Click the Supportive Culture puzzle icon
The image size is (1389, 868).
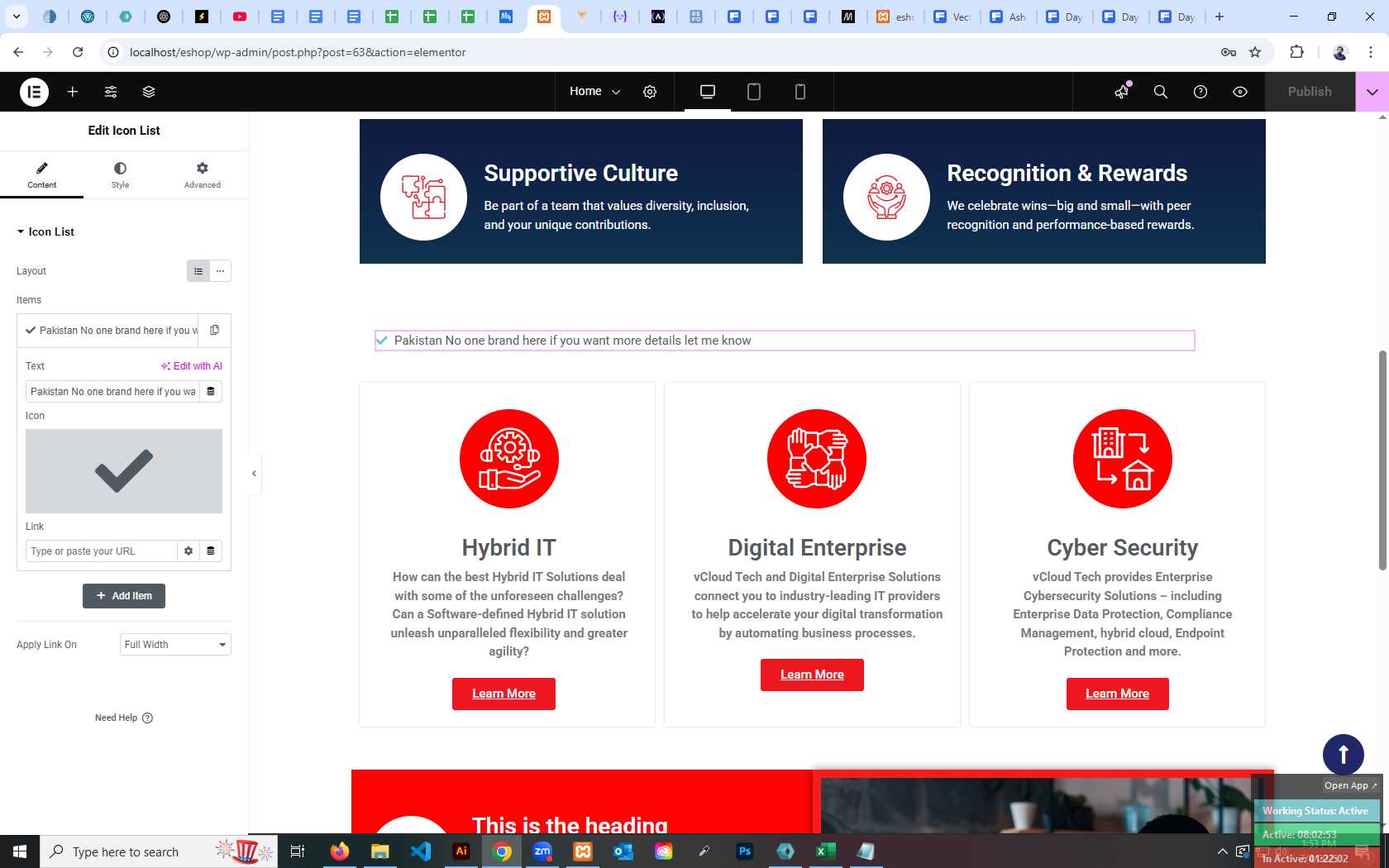coord(423,198)
